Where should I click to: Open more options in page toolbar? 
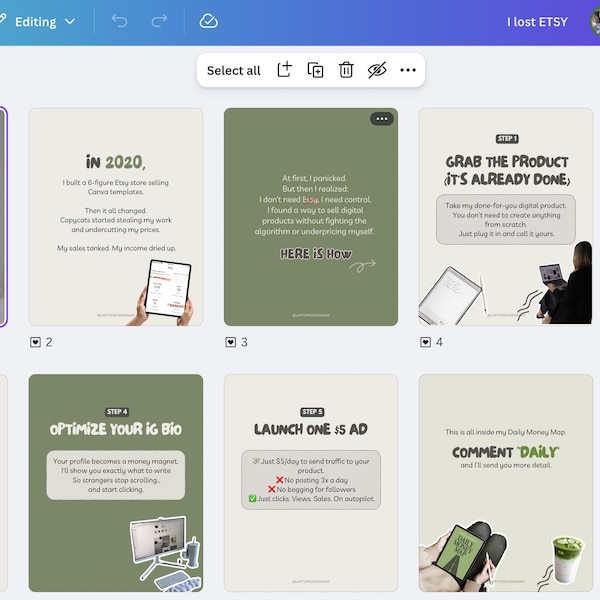pos(408,70)
